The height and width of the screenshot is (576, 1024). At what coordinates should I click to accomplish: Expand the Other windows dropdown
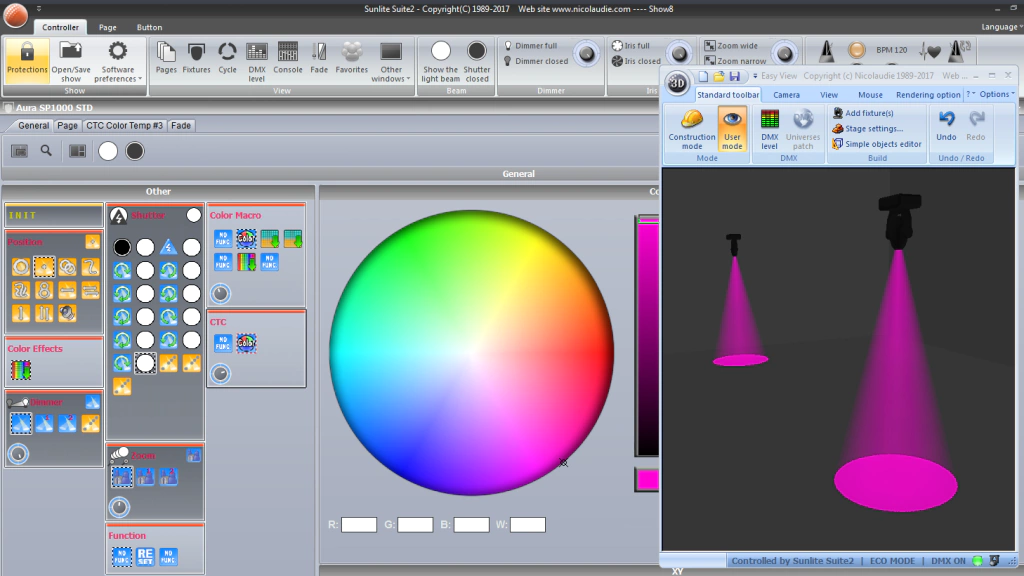391,61
